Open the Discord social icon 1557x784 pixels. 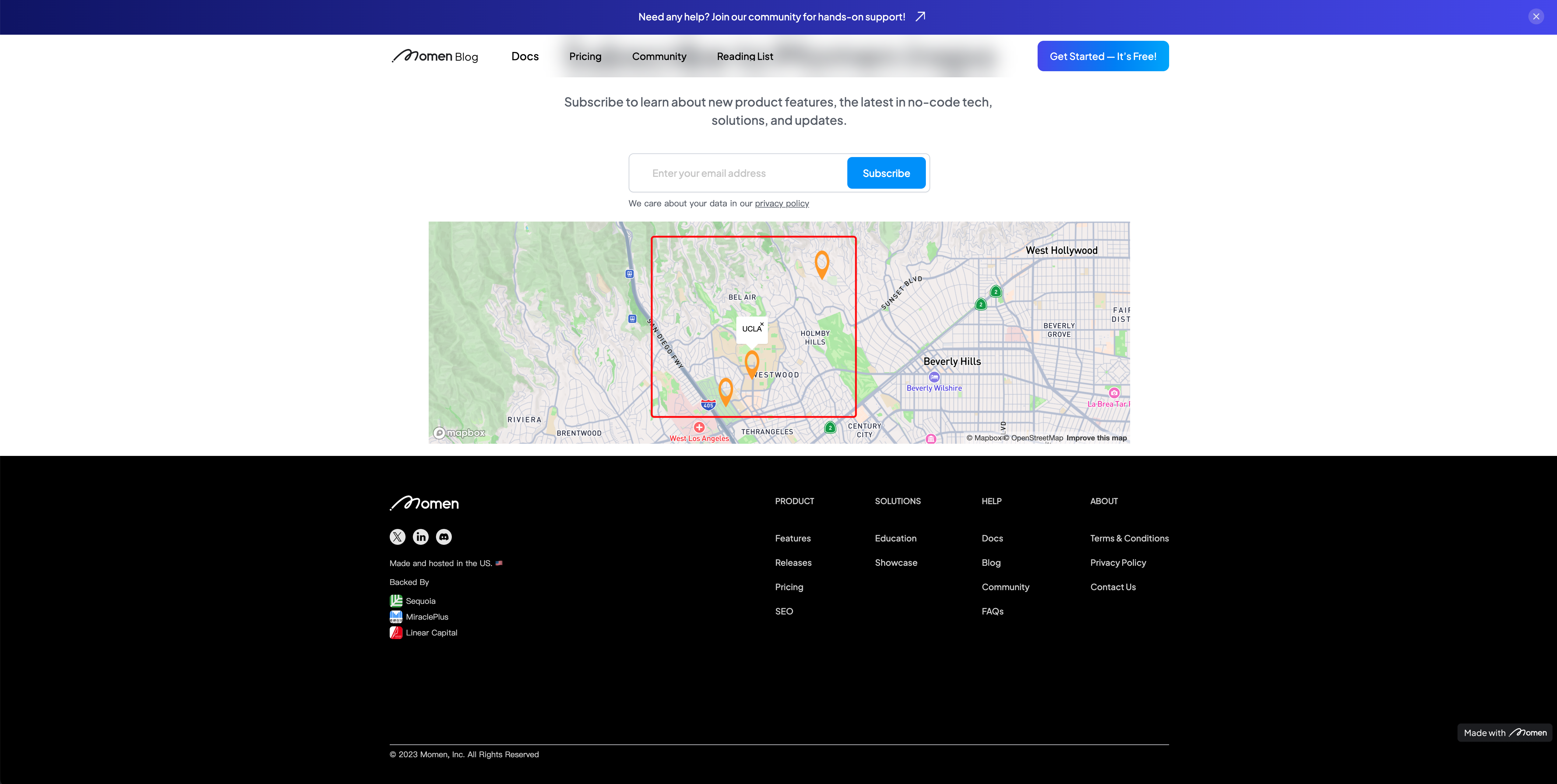[x=444, y=536]
